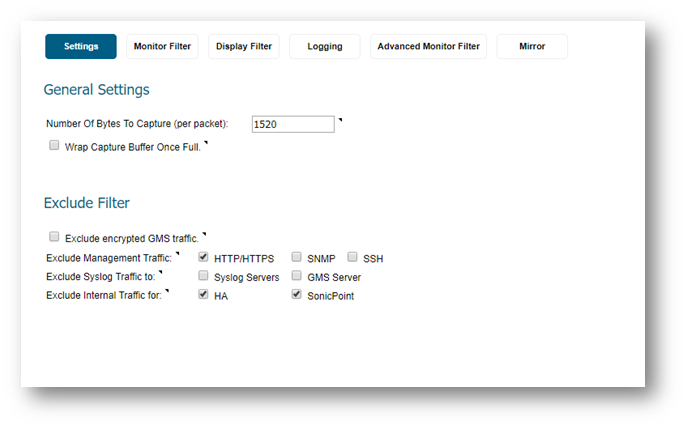This screenshot has height=429, width=687.
Task: Click tooltip marker beside Exclude Internal Traffic for
Action: tap(167, 291)
